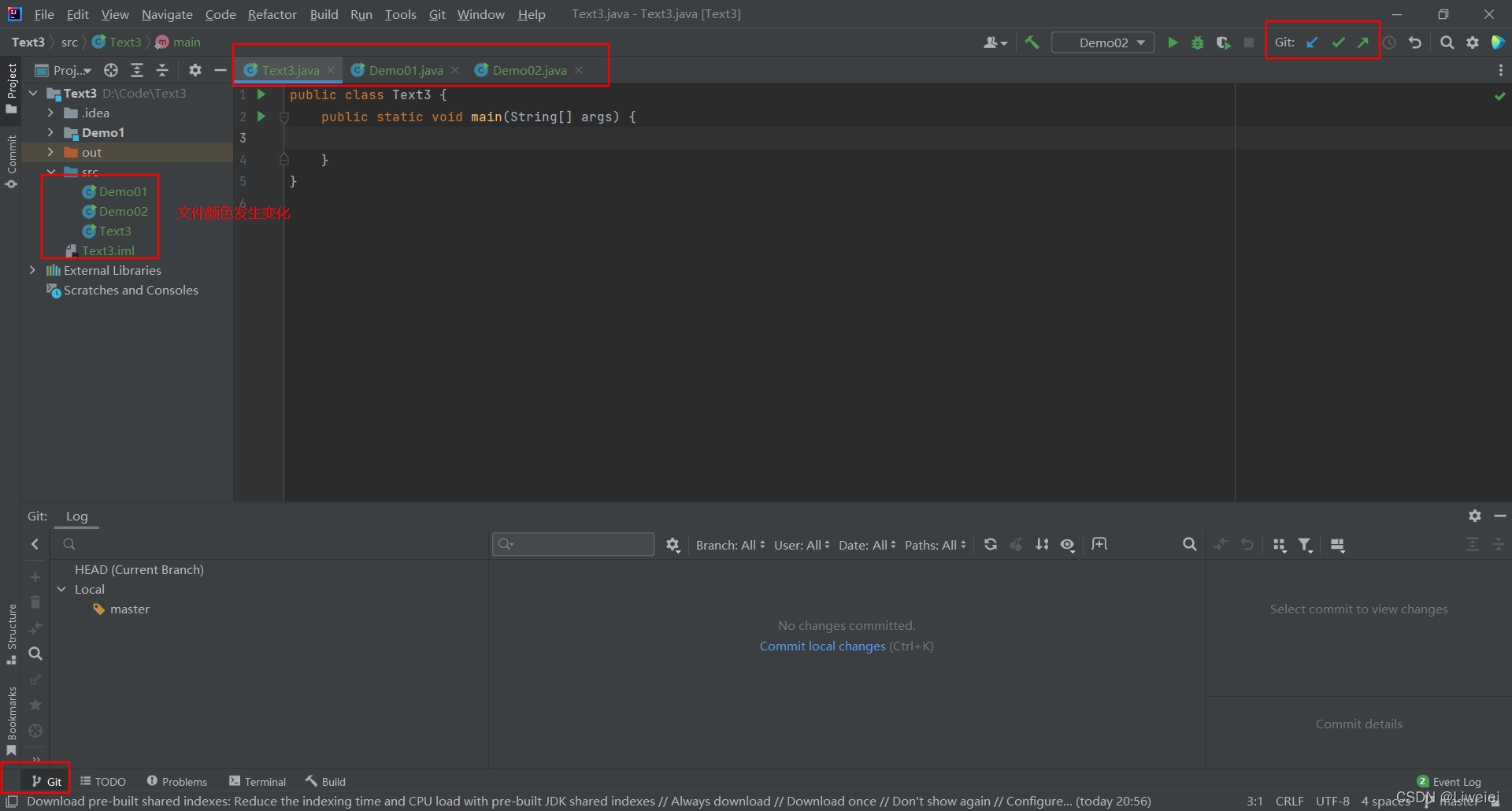Click the Git update project arrow
Screen dimensions: 1512x811
(x=1312, y=43)
